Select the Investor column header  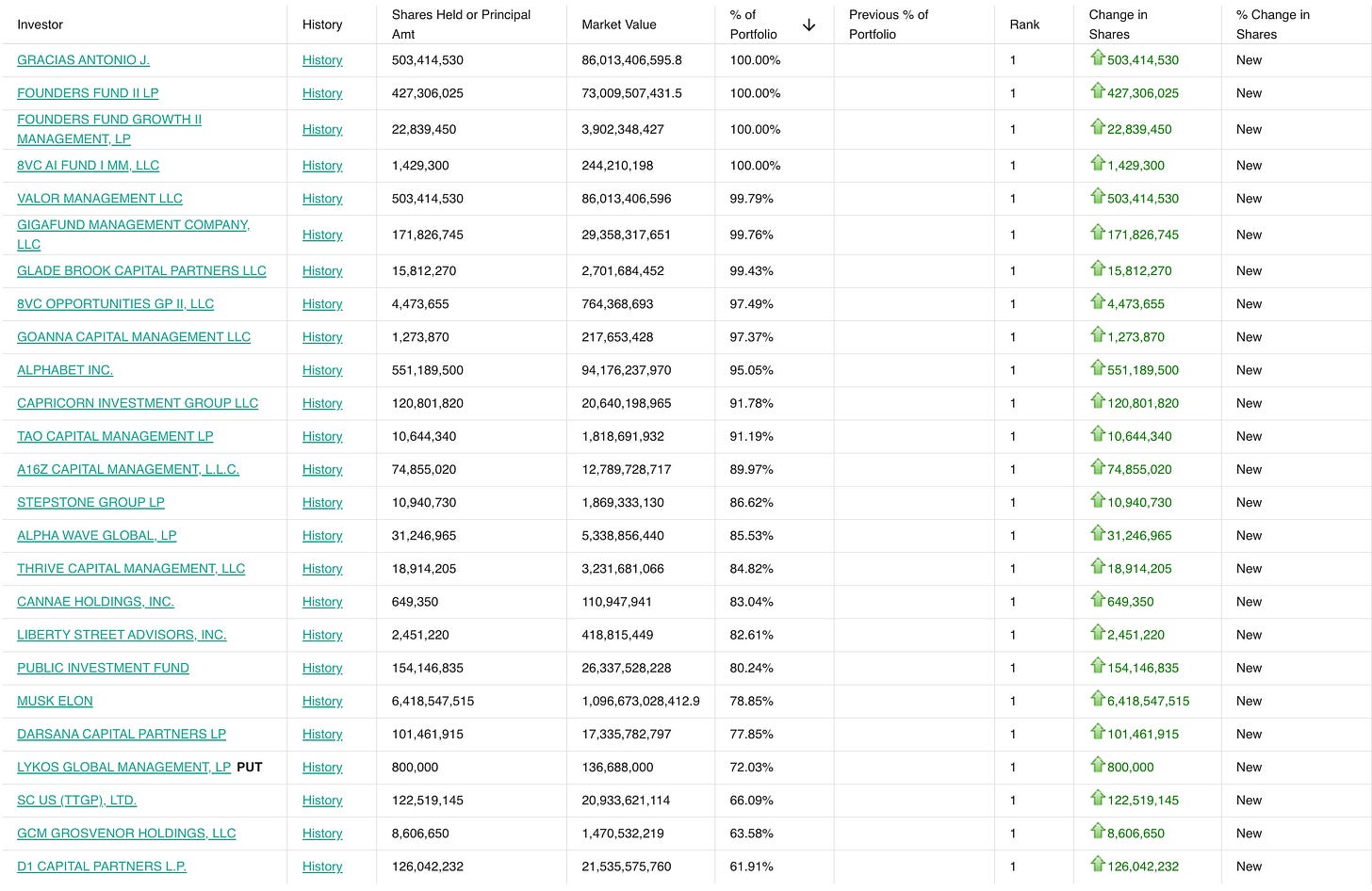click(x=40, y=24)
